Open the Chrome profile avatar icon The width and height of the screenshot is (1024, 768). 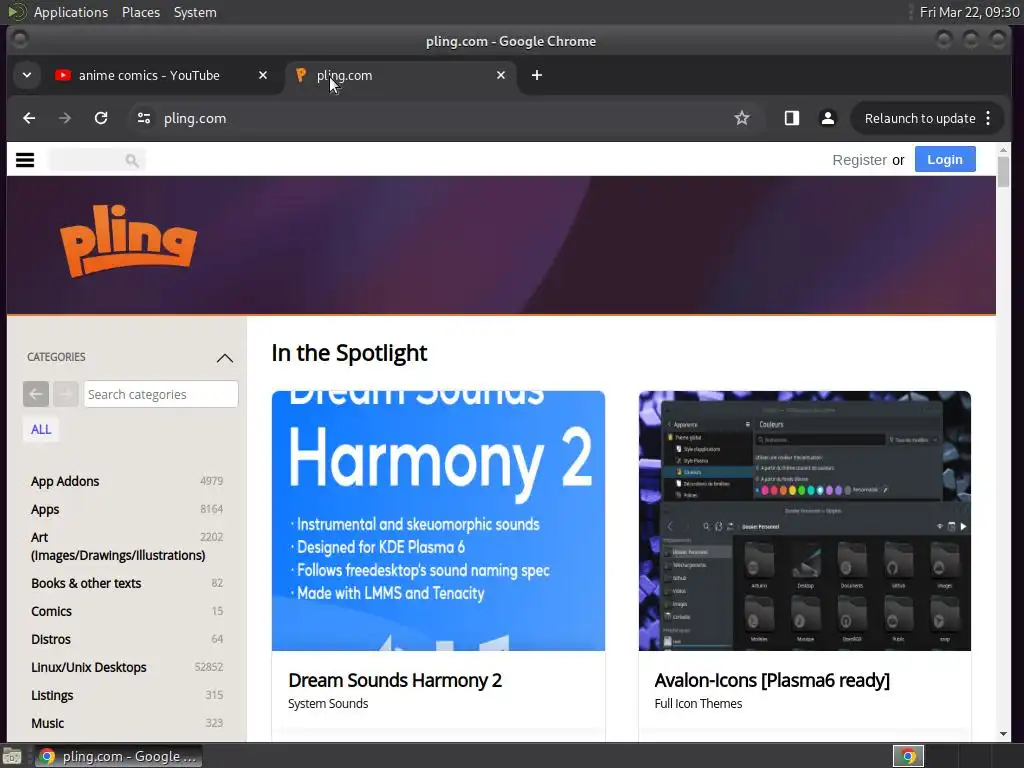click(827, 118)
